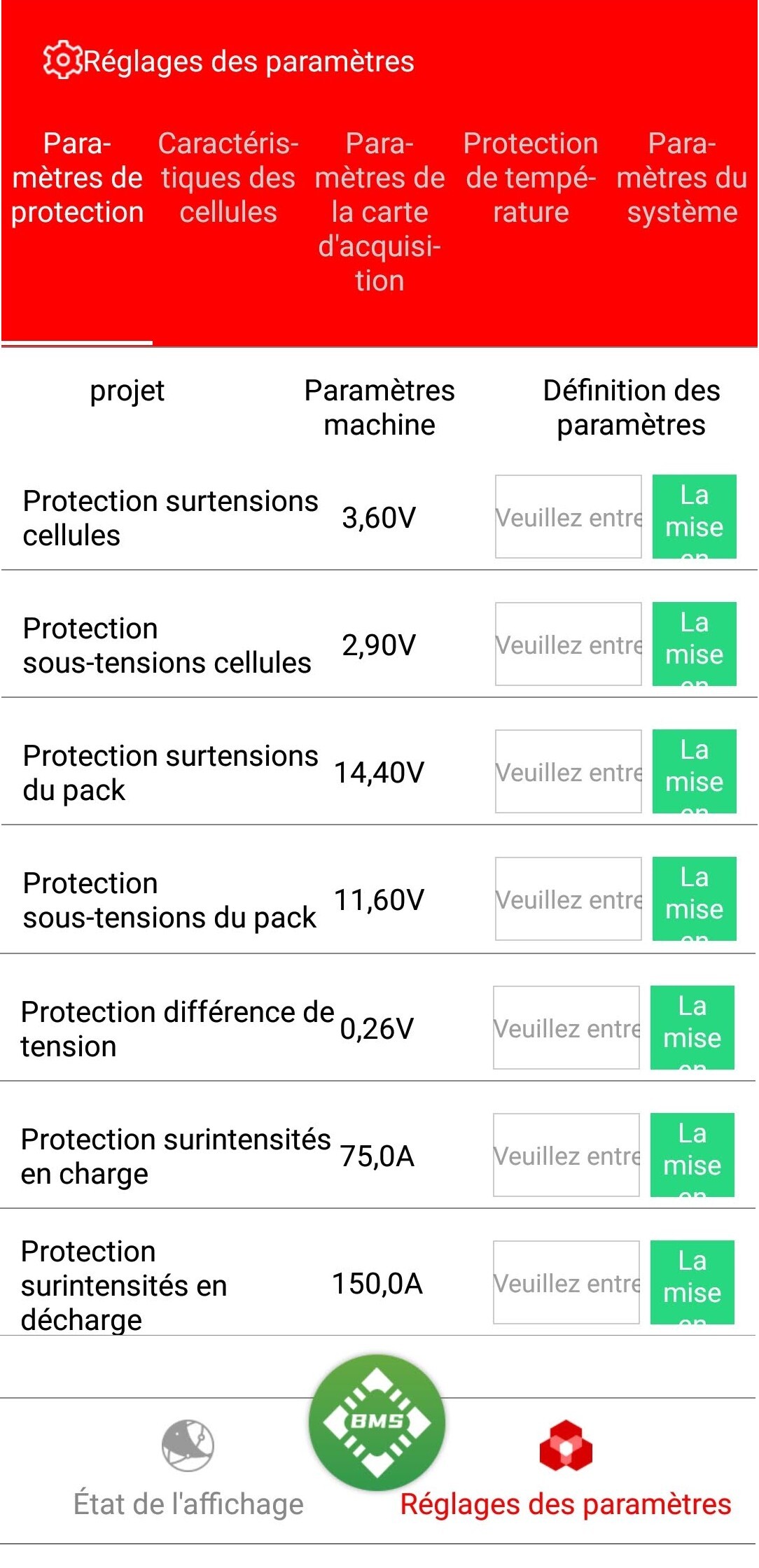This screenshot has width=759, height=1568.
Task: Confirm surintensités en charge green button
Action: click(692, 1156)
